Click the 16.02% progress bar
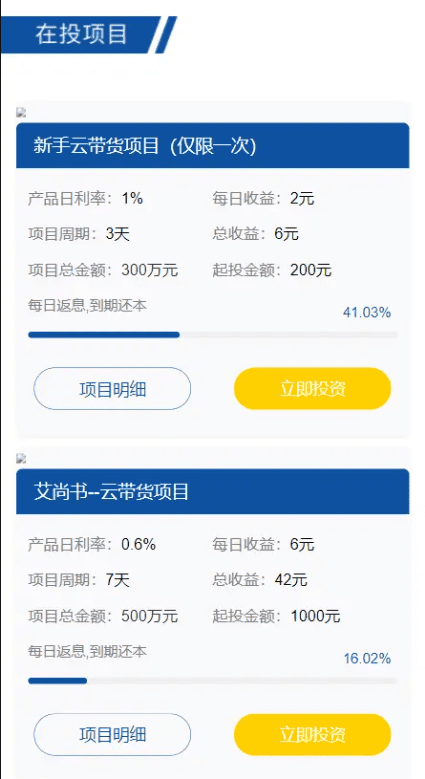 coord(213,681)
